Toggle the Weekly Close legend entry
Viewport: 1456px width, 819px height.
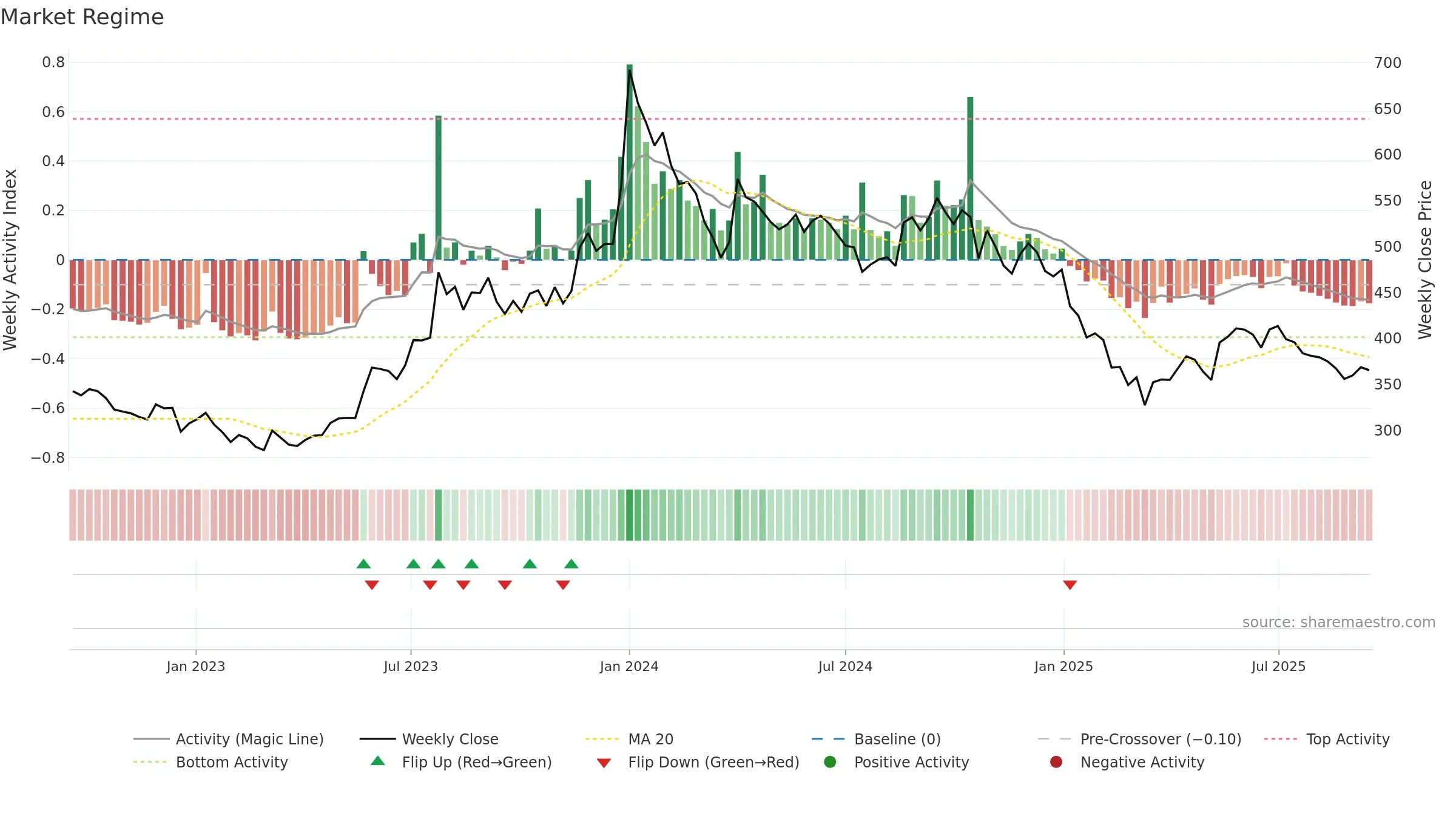click(429, 739)
